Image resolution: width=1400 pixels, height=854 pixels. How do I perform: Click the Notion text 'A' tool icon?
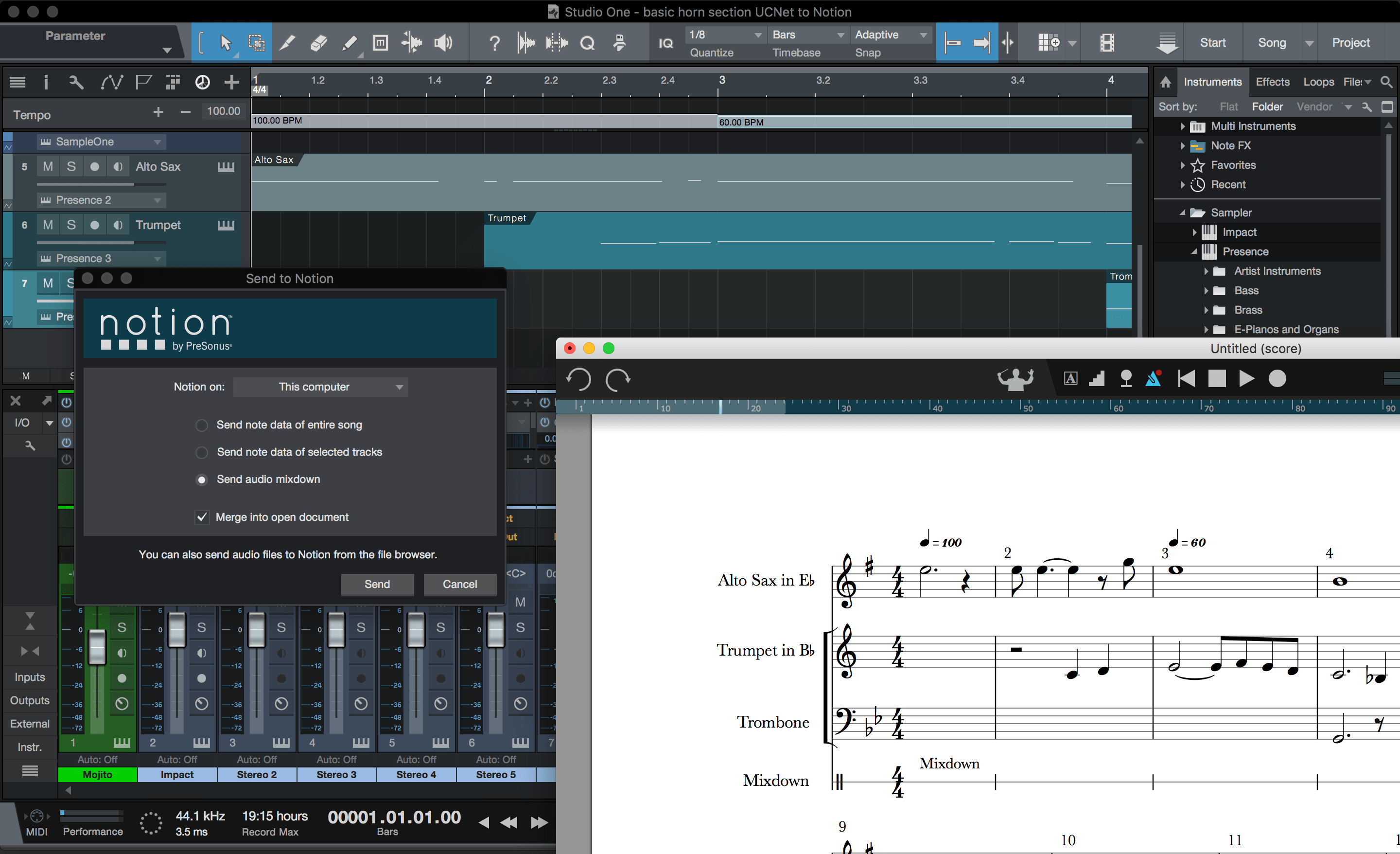pos(1070,379)
